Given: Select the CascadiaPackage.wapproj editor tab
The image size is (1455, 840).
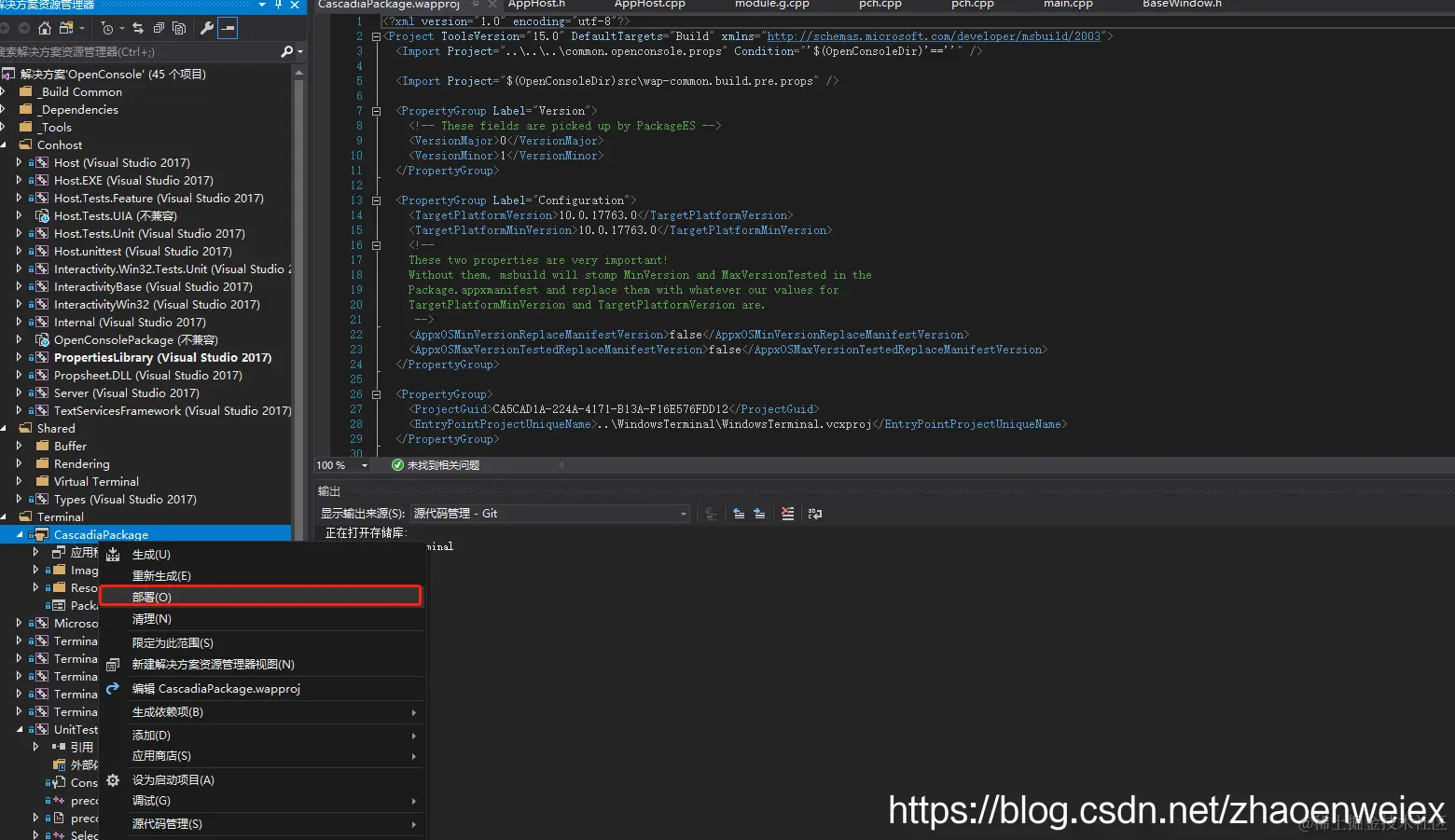Looking at the screenshot, I should point(389,5).
